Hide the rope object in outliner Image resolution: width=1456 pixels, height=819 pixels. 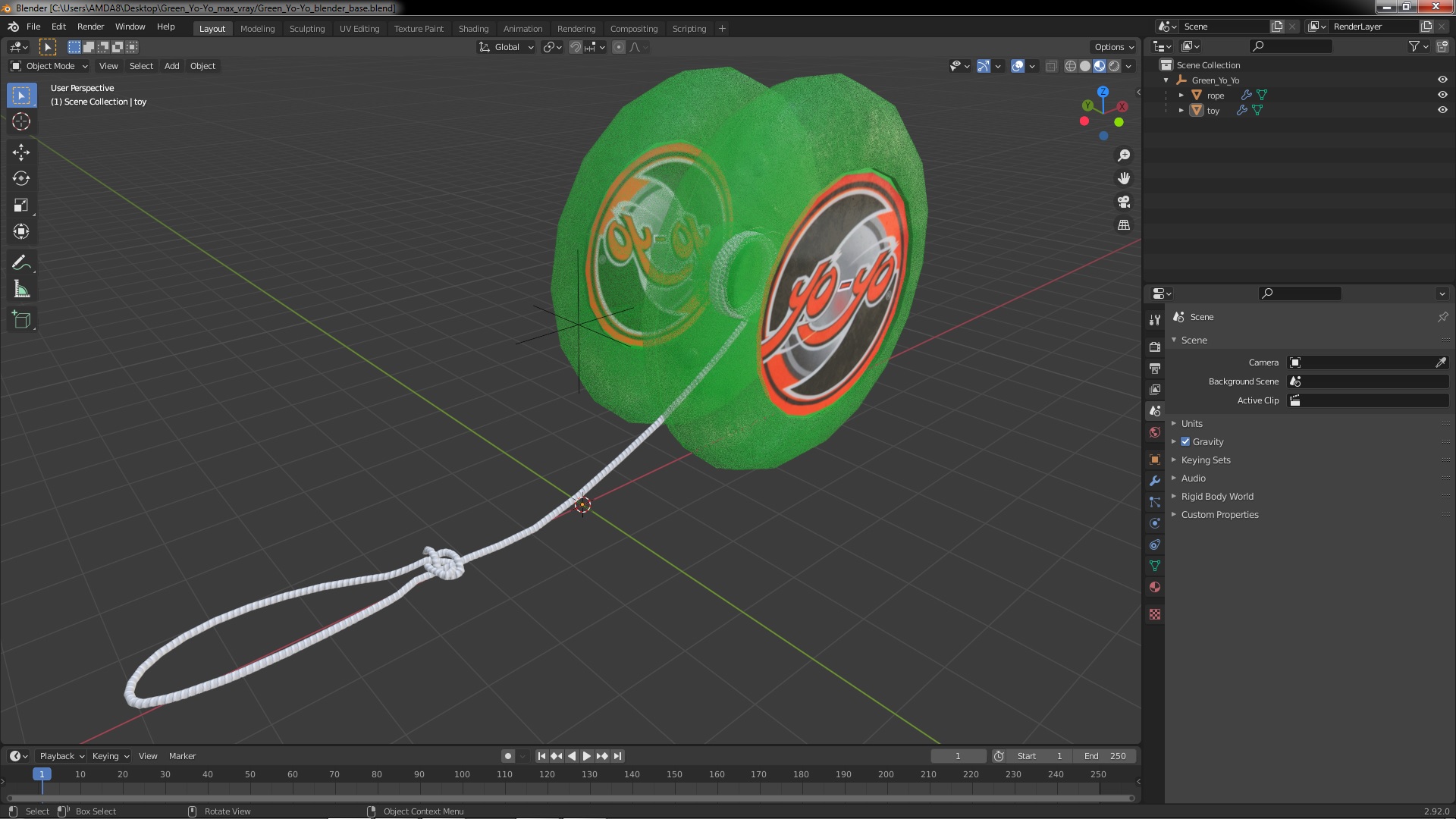1442,95
